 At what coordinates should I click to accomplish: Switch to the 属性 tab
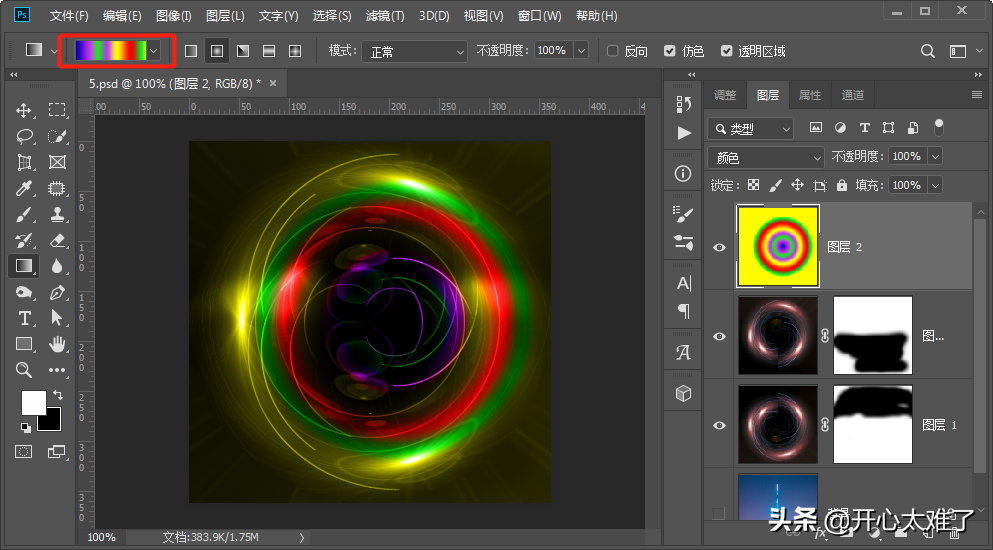click(810, 95)
